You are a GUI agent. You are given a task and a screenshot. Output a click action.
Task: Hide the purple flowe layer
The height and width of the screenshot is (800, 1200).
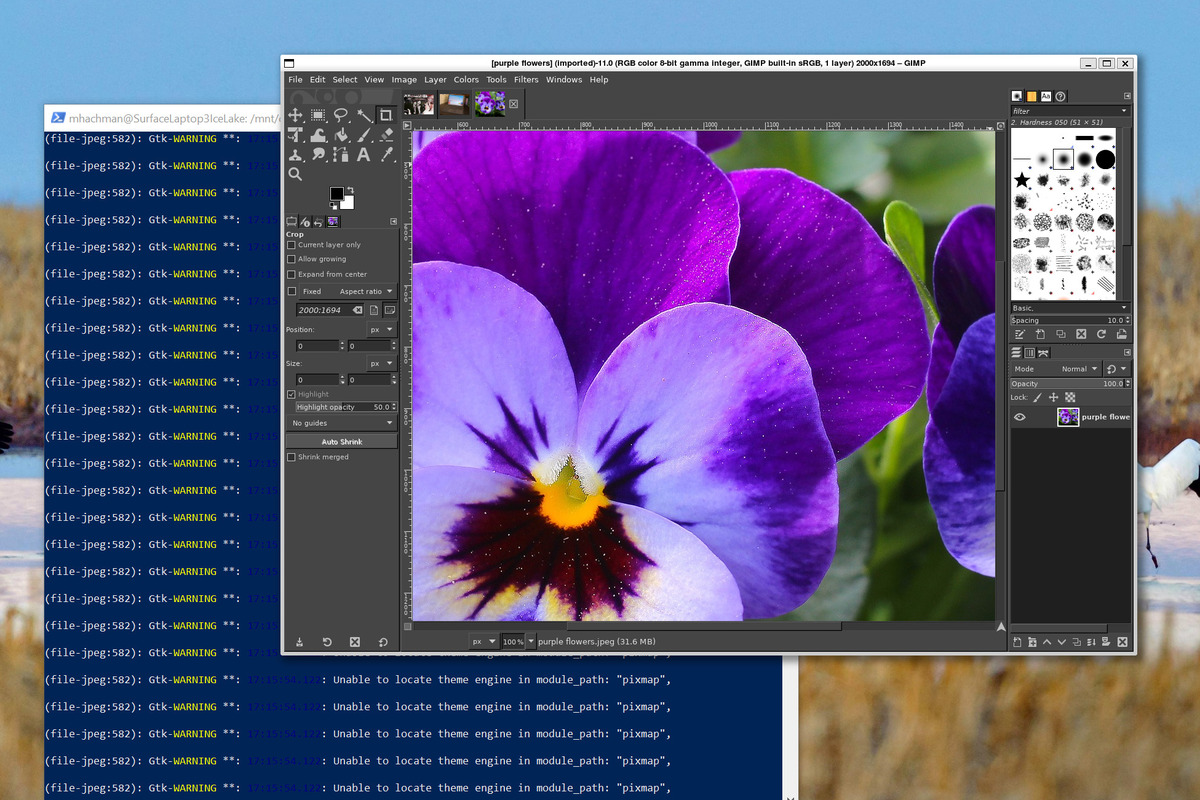click(1017, 417)
